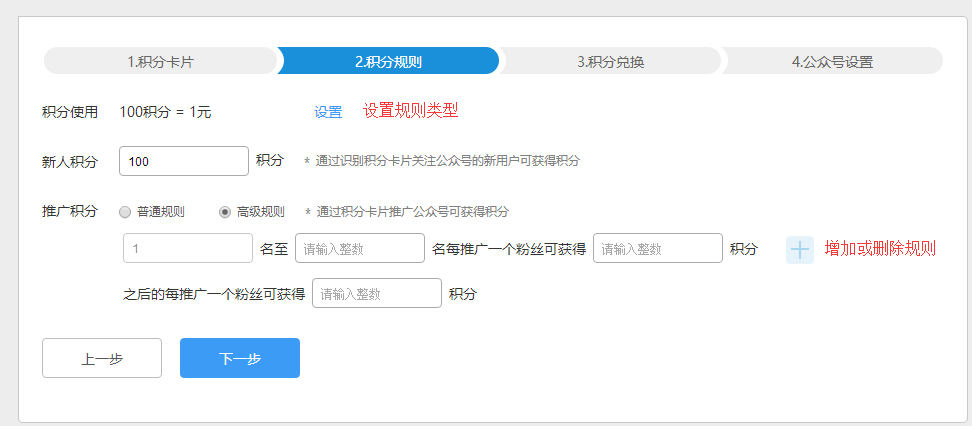Click the starting rank field containing 1
972x426 pixels.
(187, 249)
